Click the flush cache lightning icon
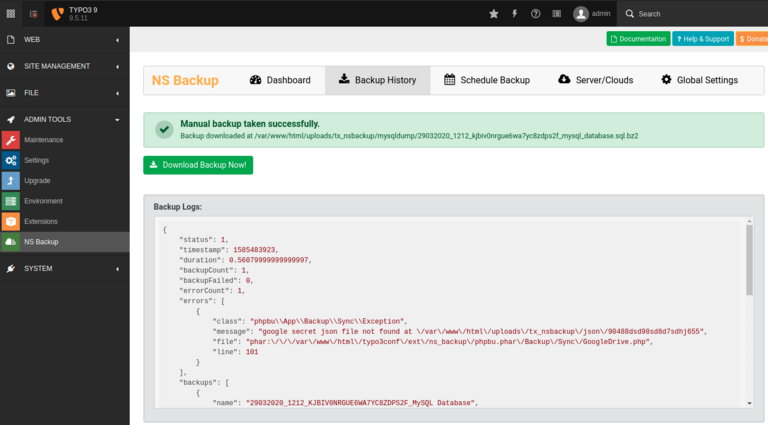This screenshot has width=768, height=425. 515,14
